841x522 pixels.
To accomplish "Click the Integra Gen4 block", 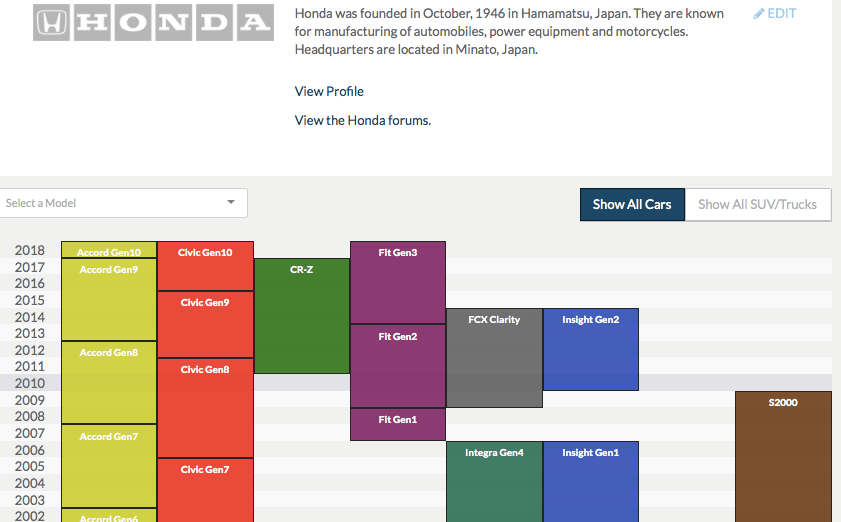I will click(x=494, y=481).
